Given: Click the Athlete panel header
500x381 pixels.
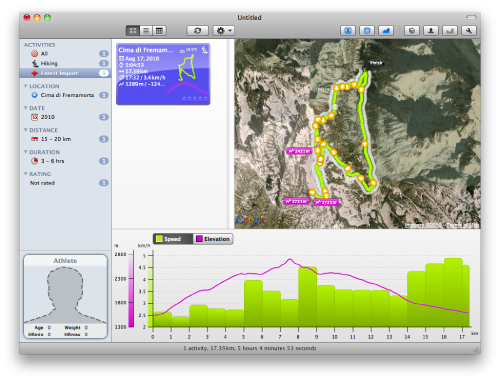Looking at the screenshot, I should click(x=65, y=261).
